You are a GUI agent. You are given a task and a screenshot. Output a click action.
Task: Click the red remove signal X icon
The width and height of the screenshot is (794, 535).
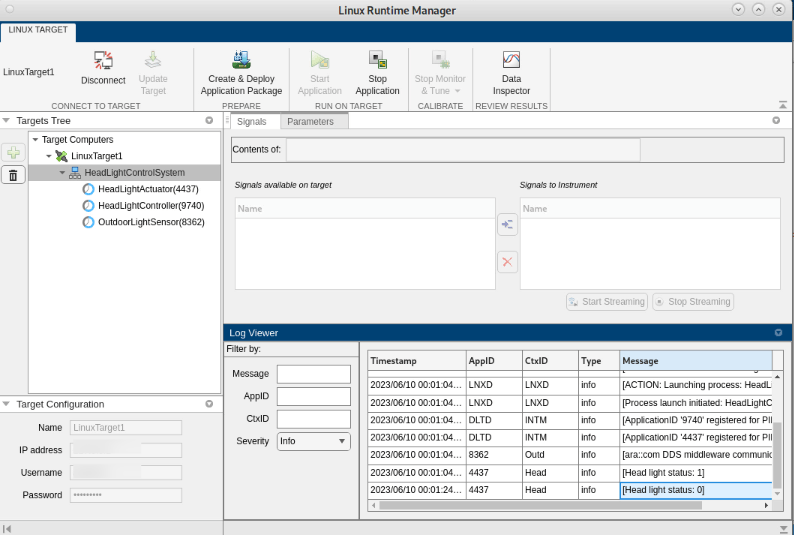(x=507, y=262)
